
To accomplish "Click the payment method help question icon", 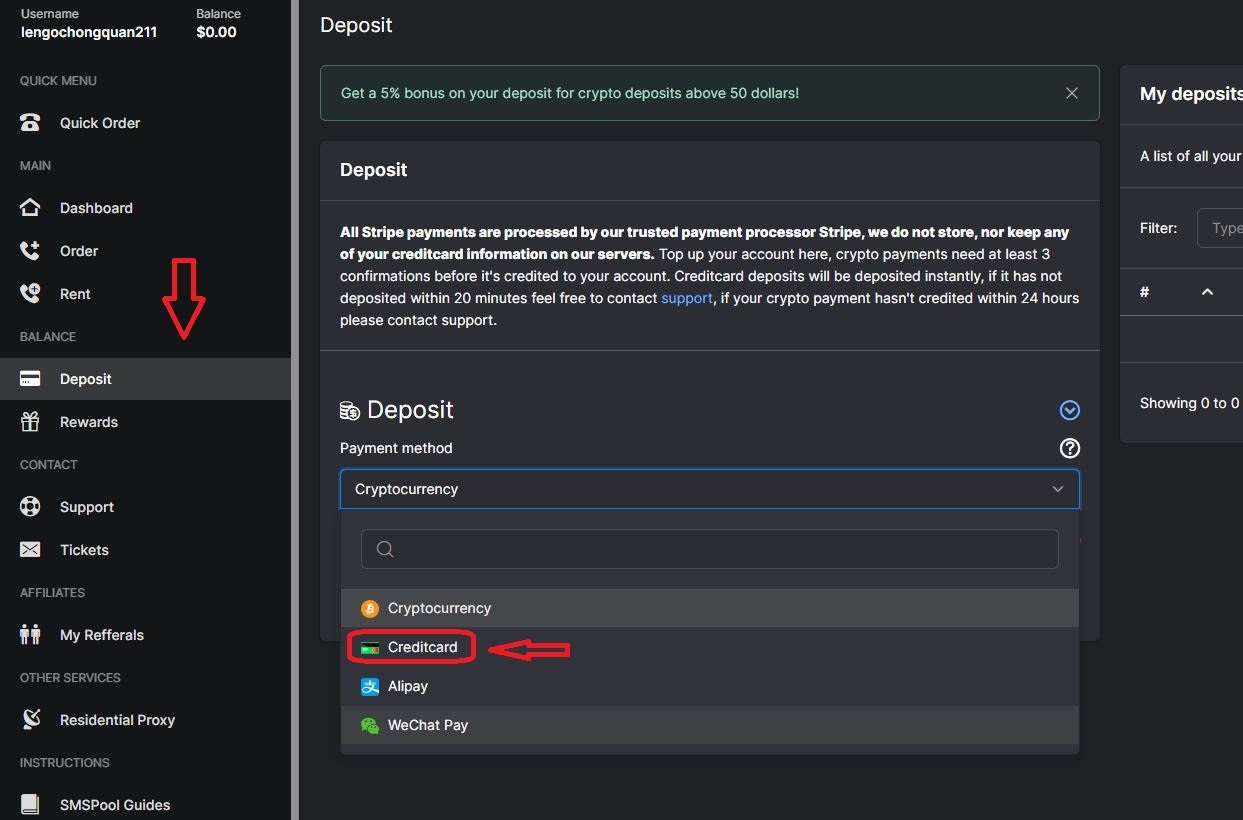I will (1070, 448).
